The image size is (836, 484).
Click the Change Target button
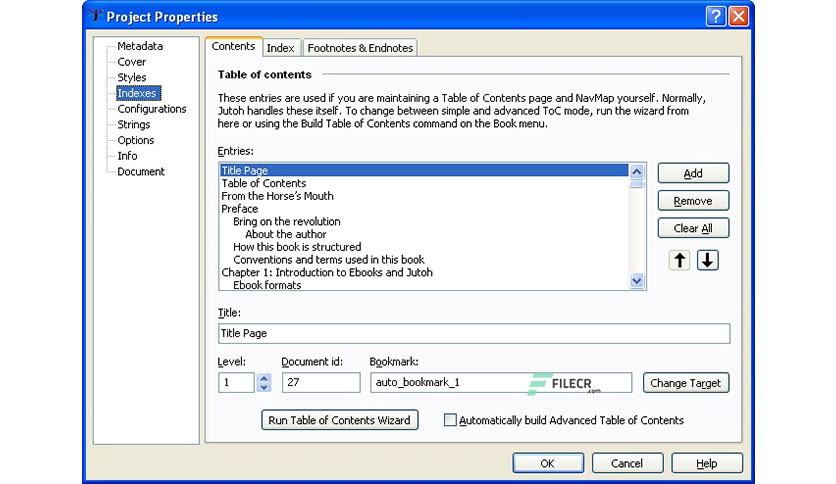click(x=686, y=383)
